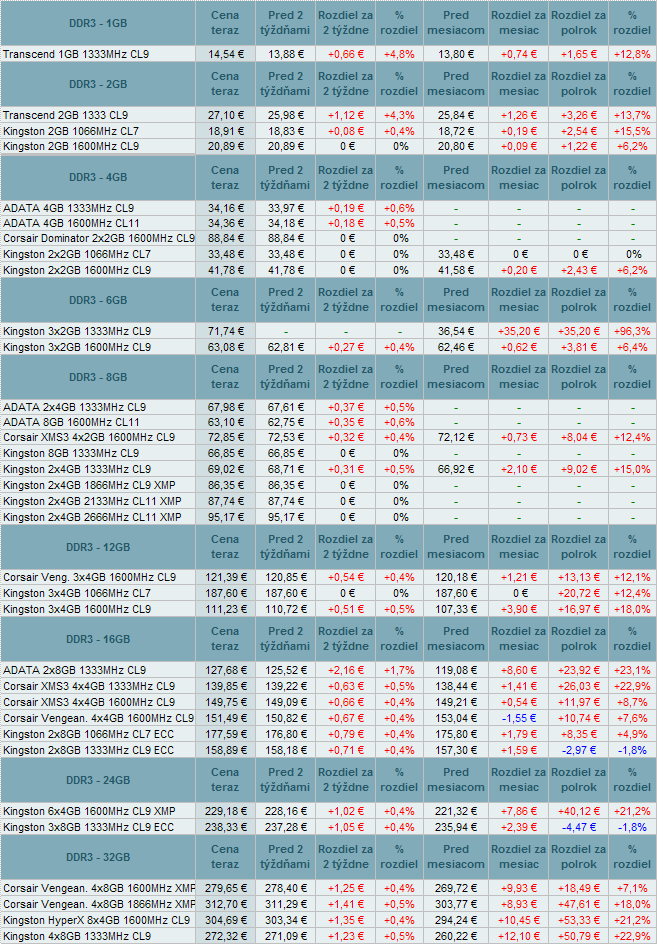This screenshot has width=657, height=944.
Task: Select Corsair Veng. 3x4GB 1600MHz CL9 name
Action: pos(89,577)
